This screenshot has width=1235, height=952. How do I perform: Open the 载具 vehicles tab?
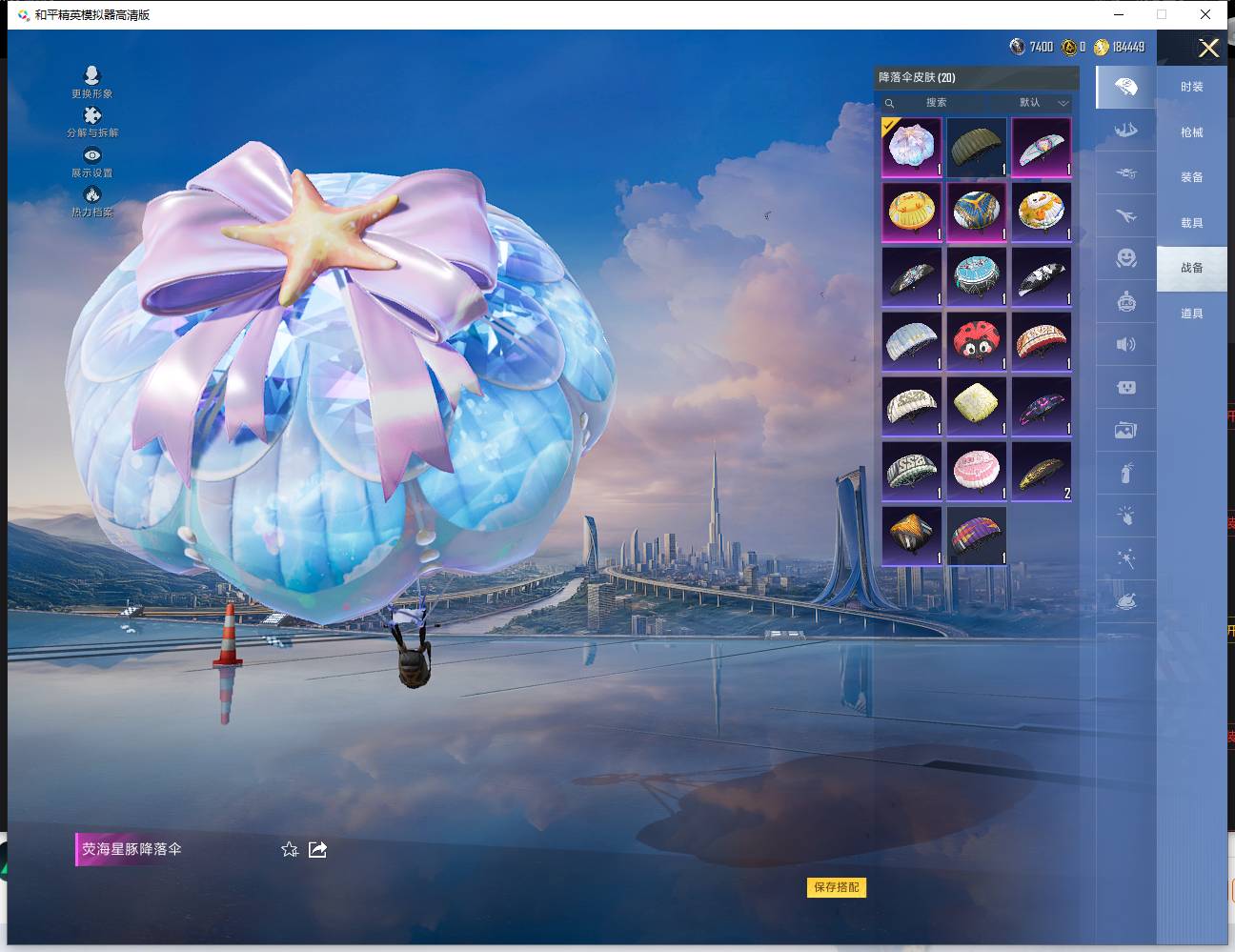(x=1191, y=223)
